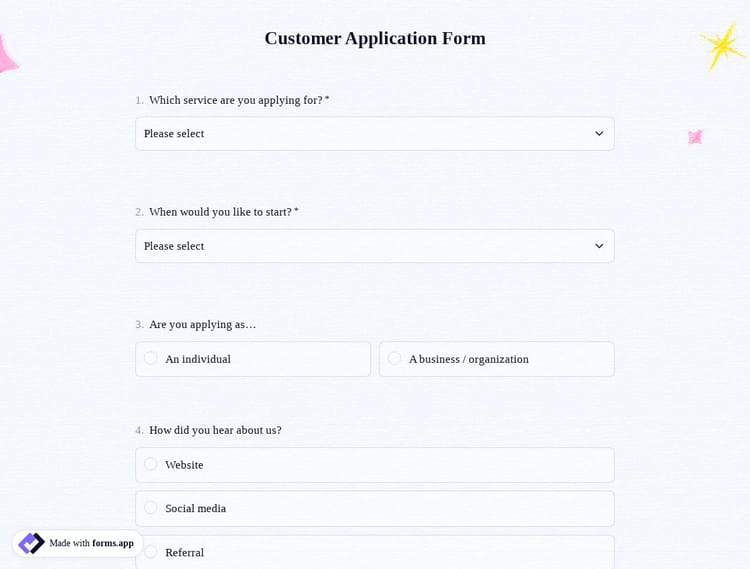750x569 pixels.
Task: Click the small pink sparkle decoration
Action: tap(695, 137)
